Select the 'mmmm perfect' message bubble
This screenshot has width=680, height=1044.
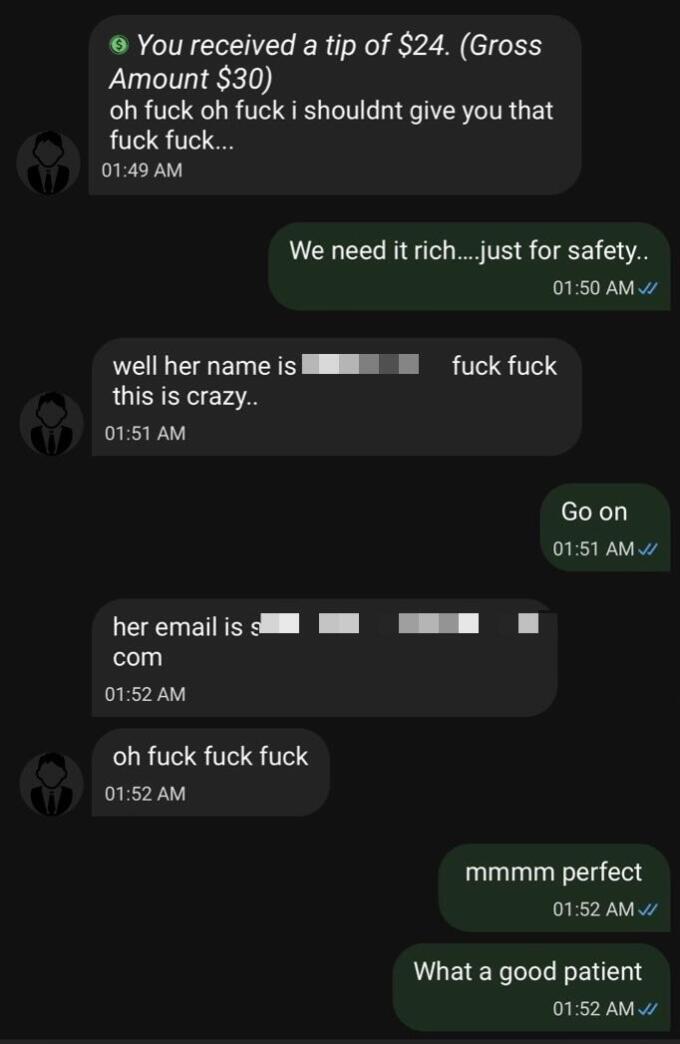(554, 888)
